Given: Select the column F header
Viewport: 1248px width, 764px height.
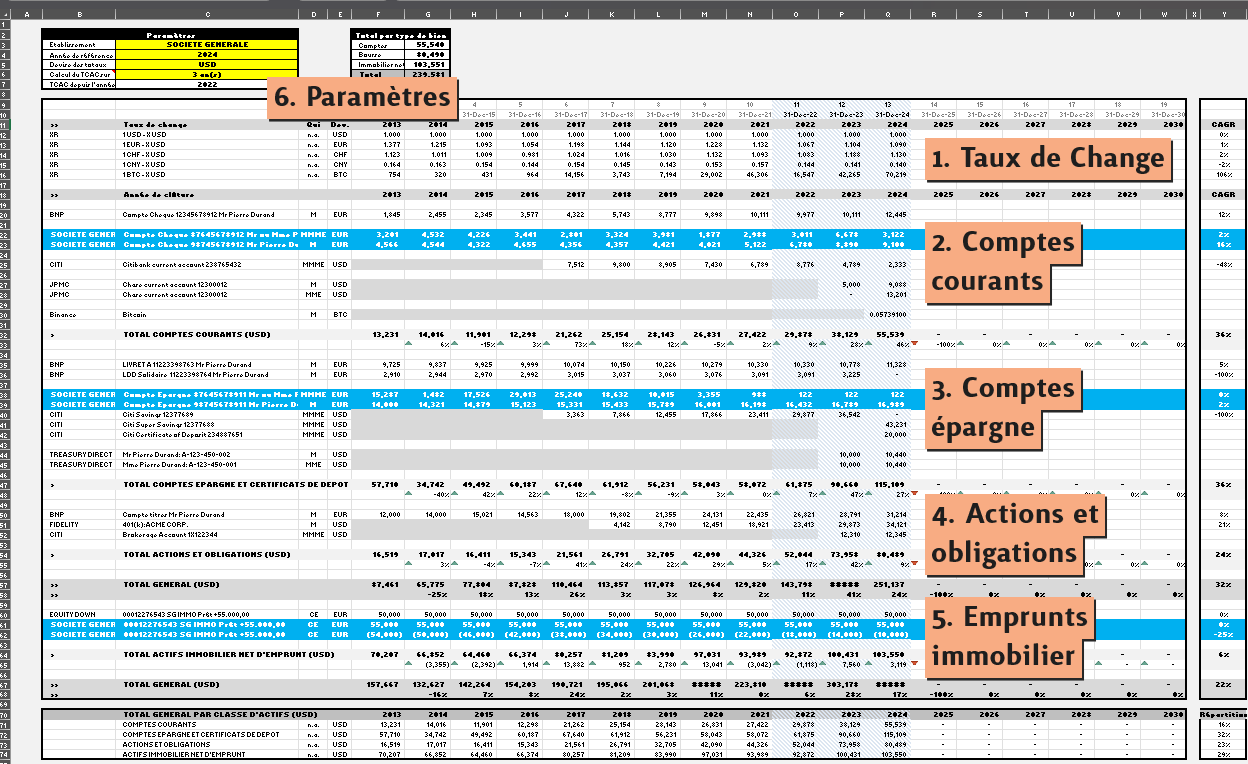Looking at the screenshot, I should 377,14.
